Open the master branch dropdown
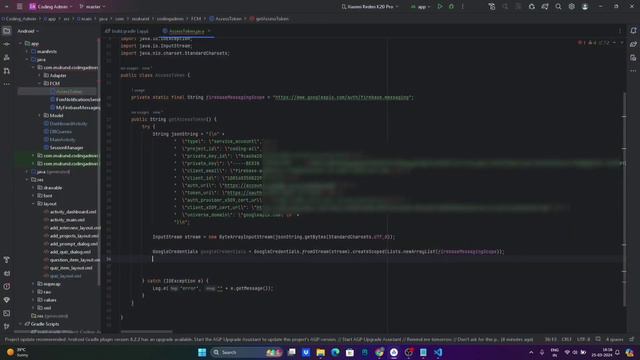 (x=92, y=7)
